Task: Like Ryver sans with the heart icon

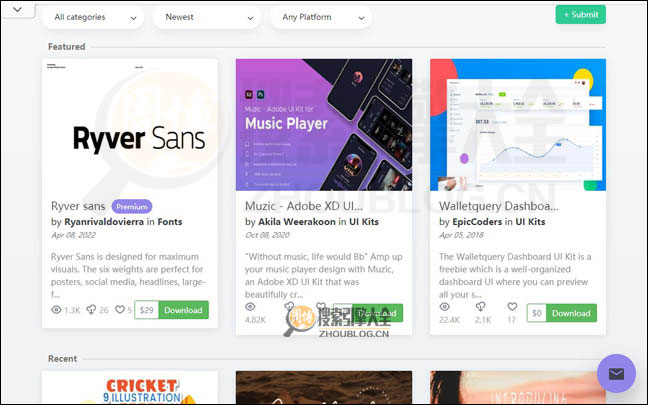Action: [120, 310]
